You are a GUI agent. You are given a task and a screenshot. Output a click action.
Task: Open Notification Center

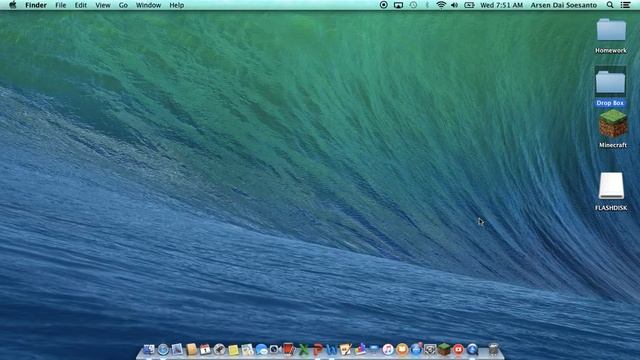point(625,5)
